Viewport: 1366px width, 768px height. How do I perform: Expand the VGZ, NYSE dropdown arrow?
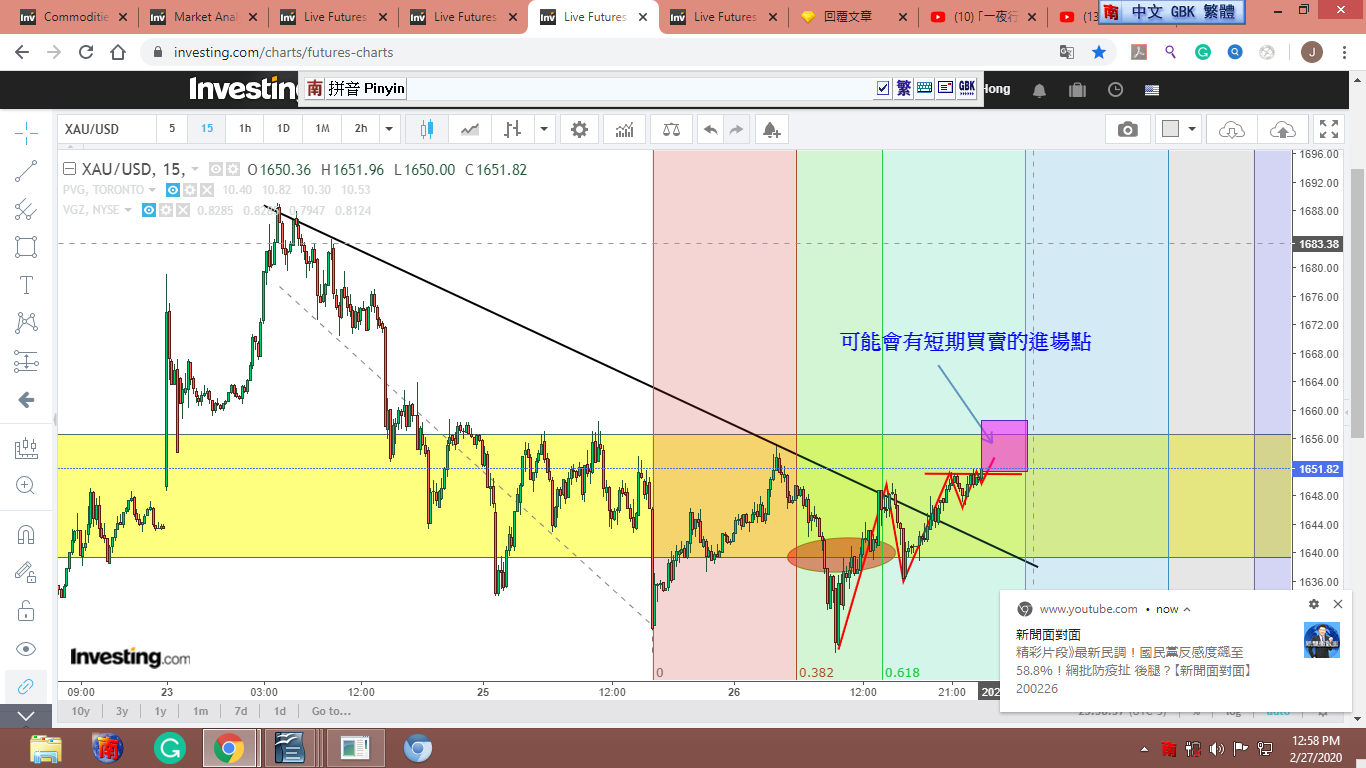(128, 210)
